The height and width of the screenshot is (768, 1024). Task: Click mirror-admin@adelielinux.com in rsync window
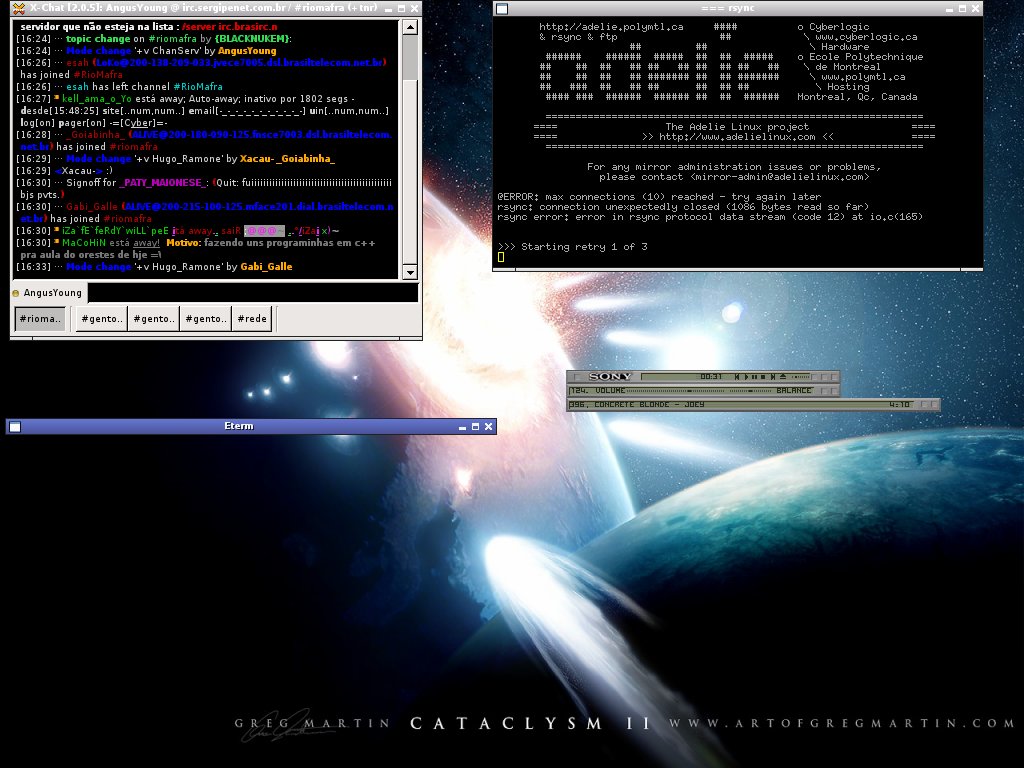(x=780, y=176)
